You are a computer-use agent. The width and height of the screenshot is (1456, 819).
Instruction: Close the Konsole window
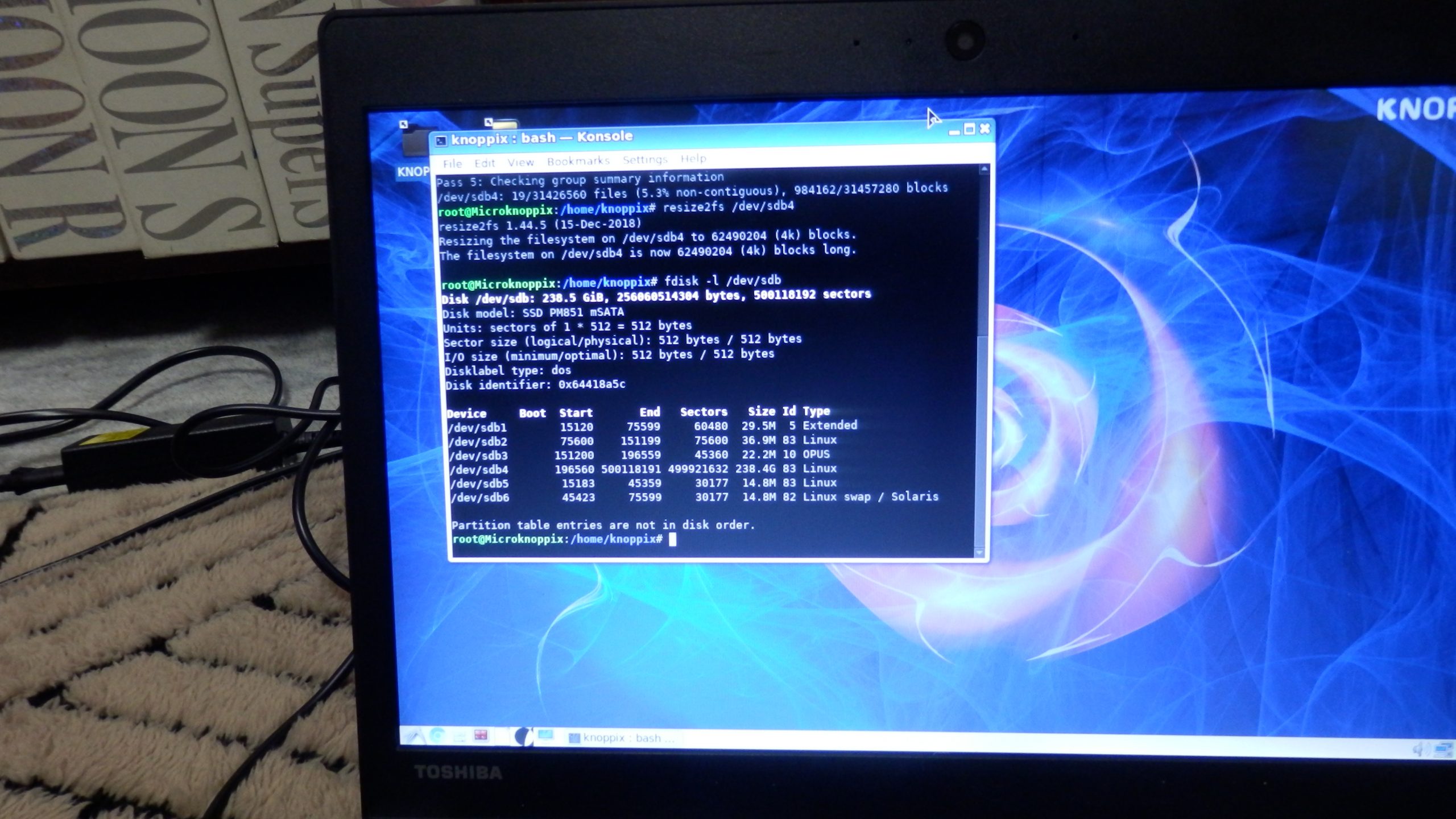[x=985, y=129]
